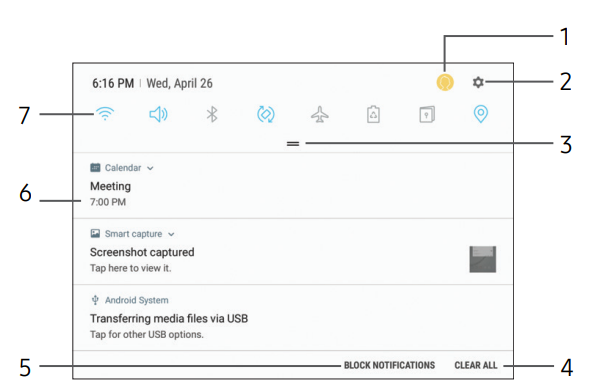Open the user account profile icon
This screenshot has width=603, height=388.
pyautogui.click(x=445, y=82)
